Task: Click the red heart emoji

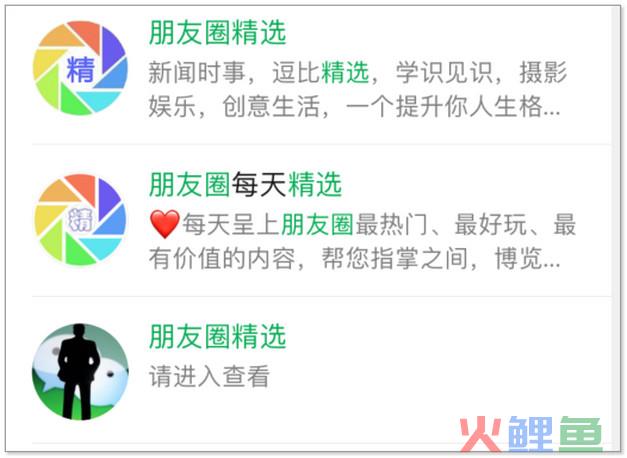Action: pyautogui.click(x=164, y=224)
